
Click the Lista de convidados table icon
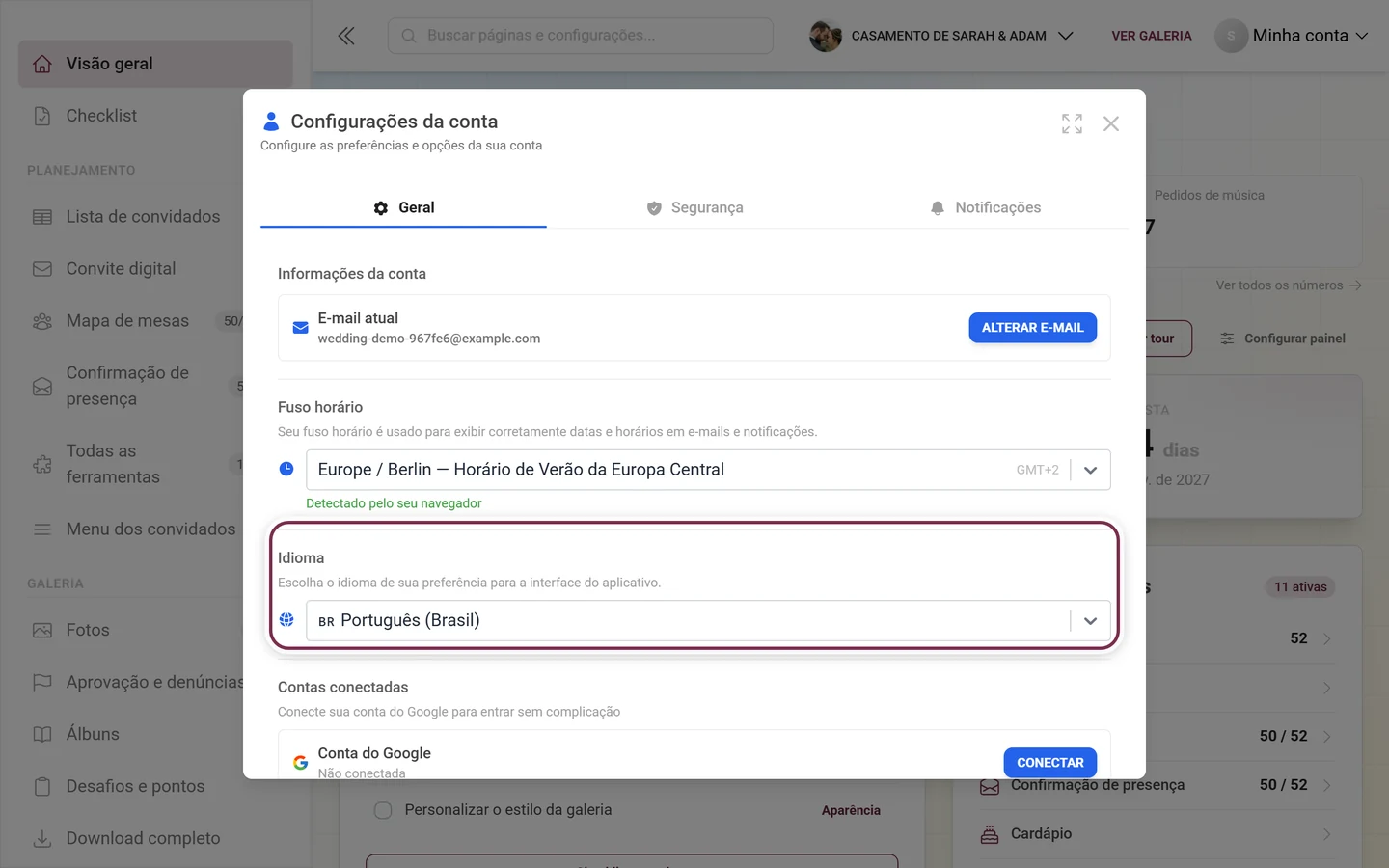pos(42,217)
